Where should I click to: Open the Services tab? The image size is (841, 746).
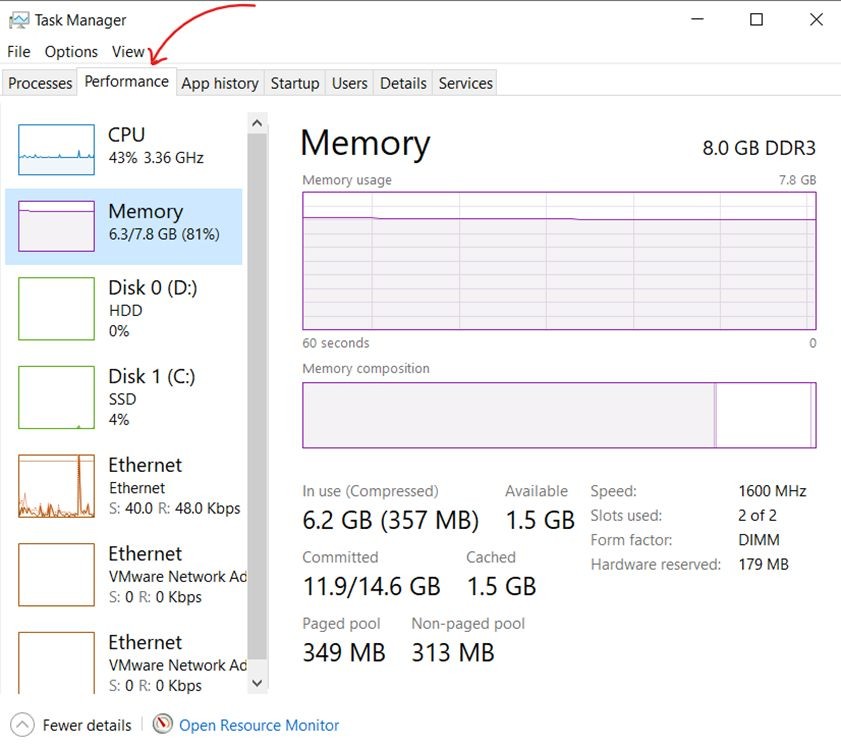pos(465,84)
